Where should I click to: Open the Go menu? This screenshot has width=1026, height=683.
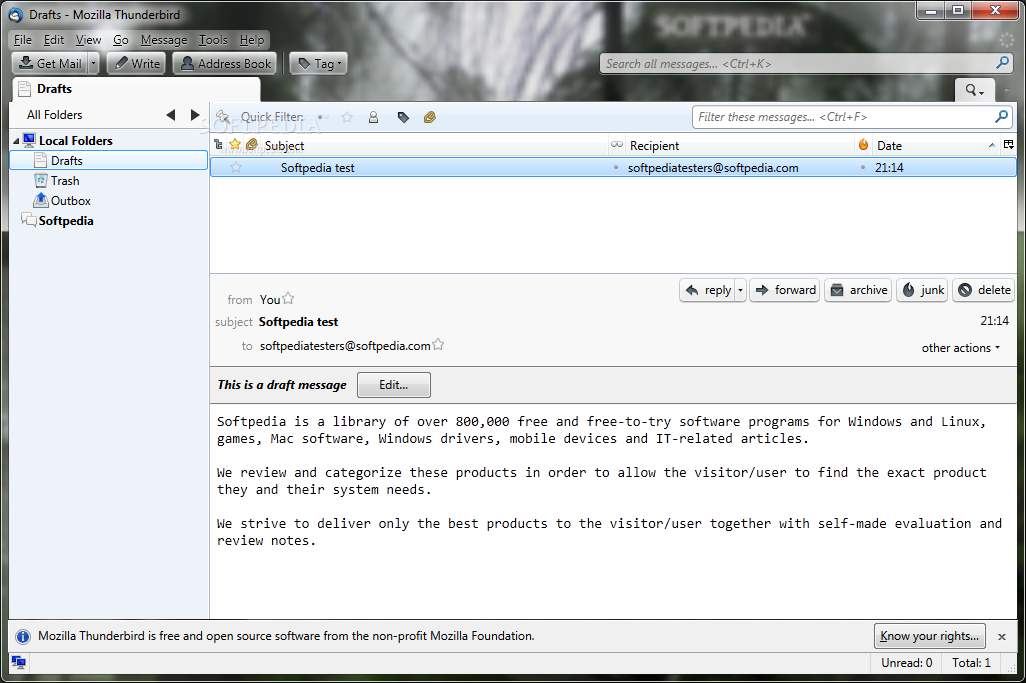[121, 40]
